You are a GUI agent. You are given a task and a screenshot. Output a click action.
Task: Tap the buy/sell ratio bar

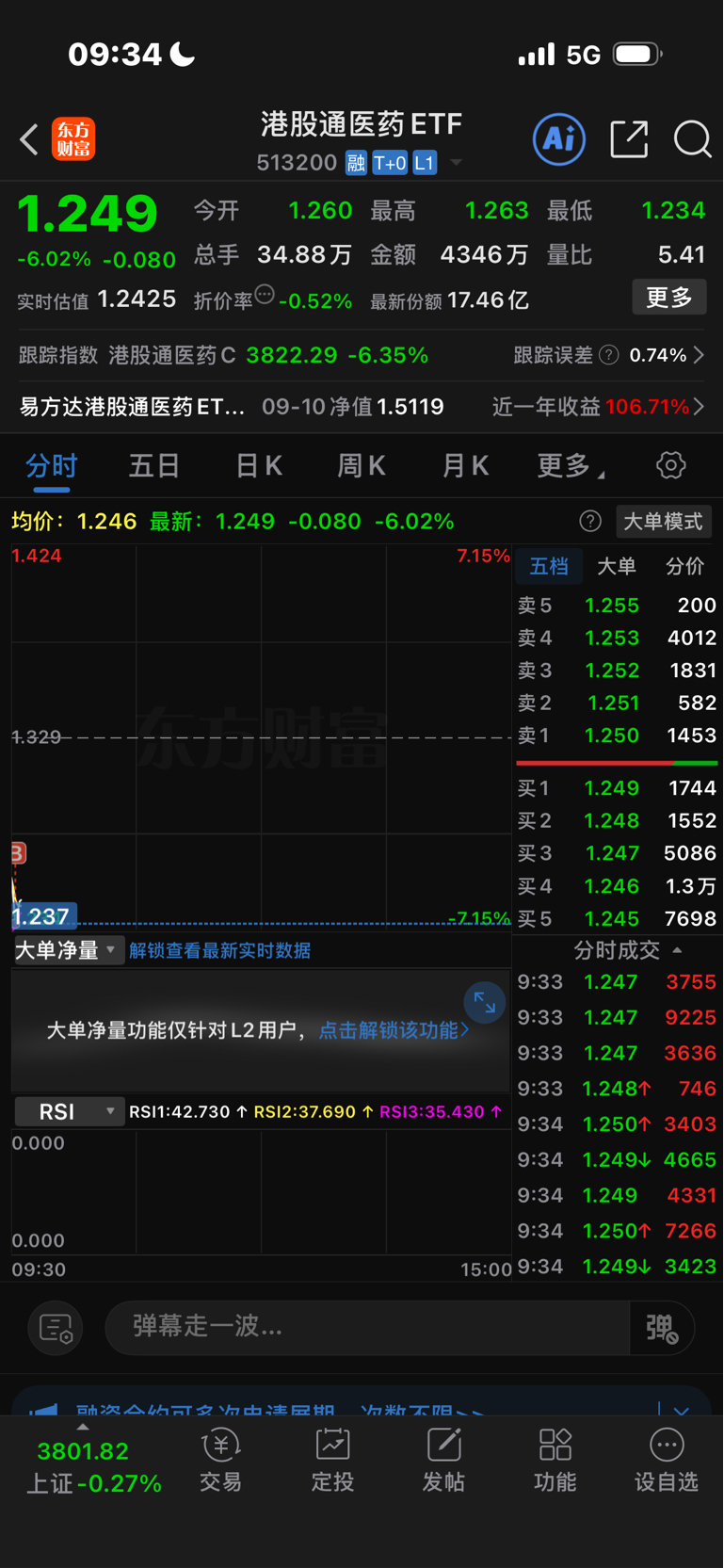(618, 762)
